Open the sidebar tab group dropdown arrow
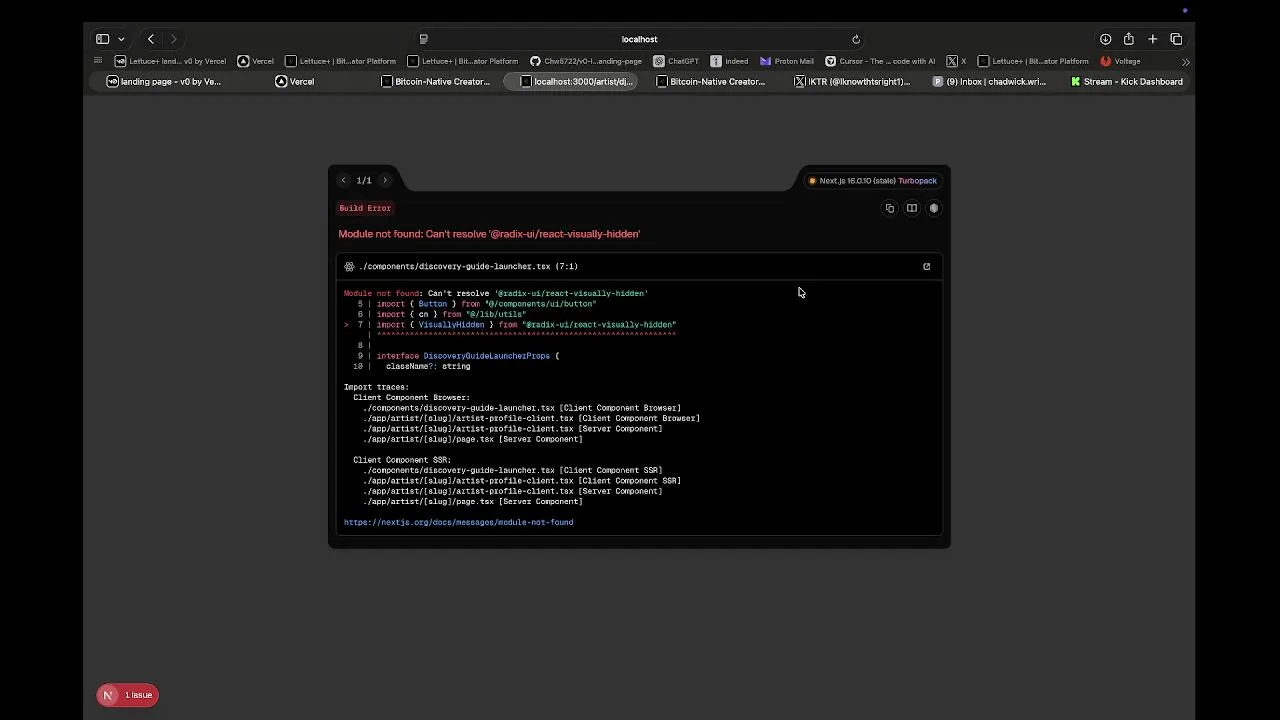The height and width of the screenshot is (720, 1280). click(121, 39)
